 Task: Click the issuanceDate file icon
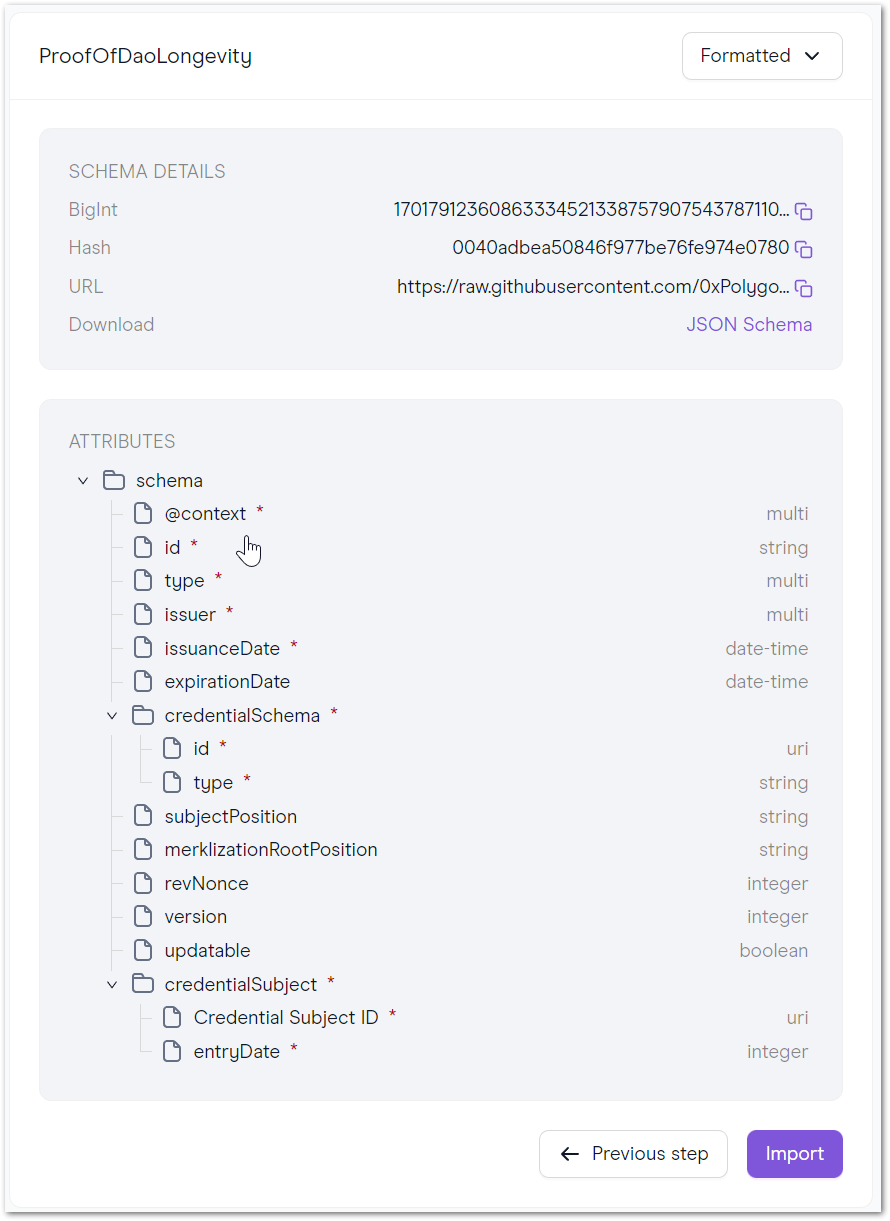[143, 648]
